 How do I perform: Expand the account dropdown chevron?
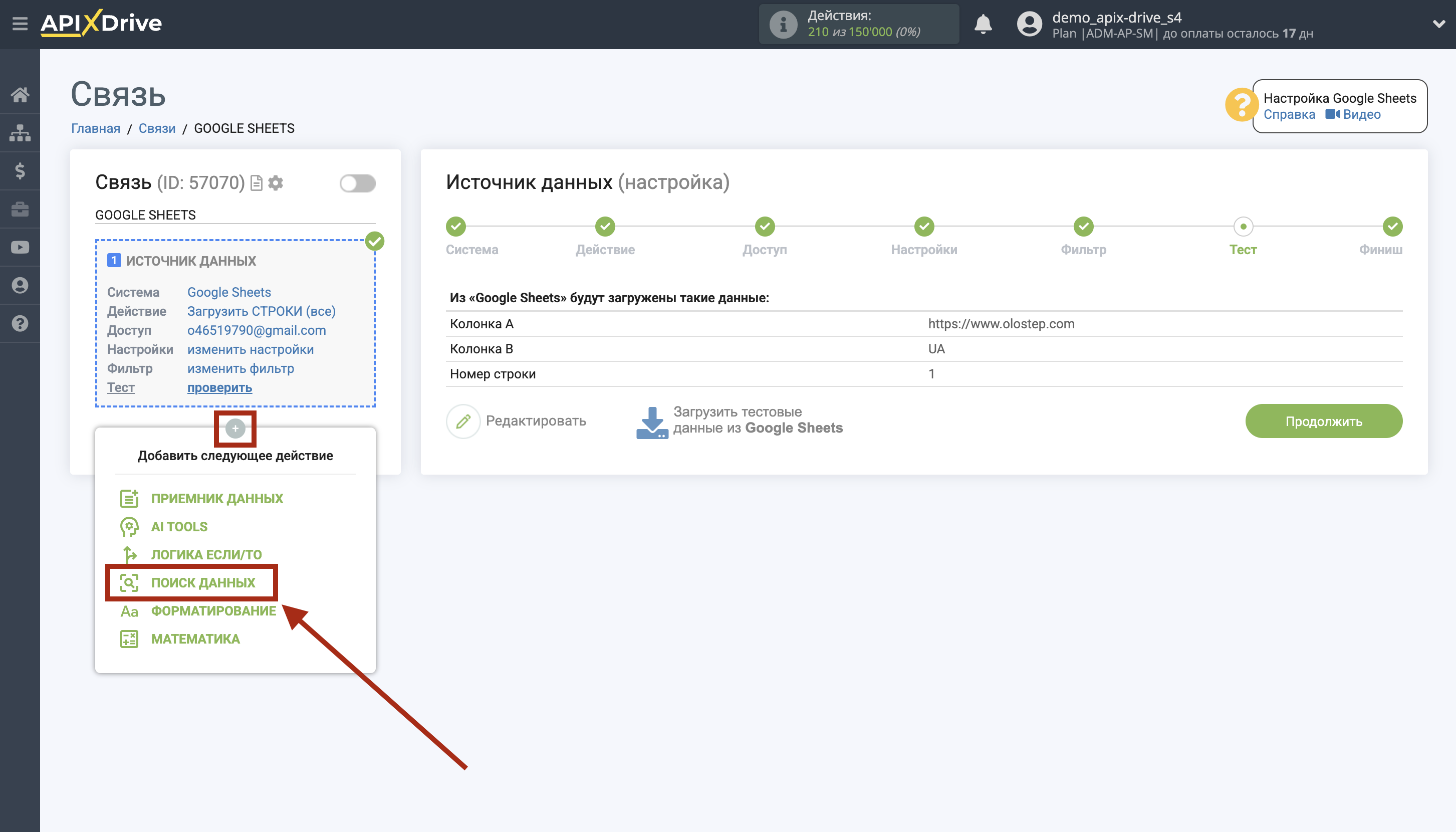[x=1438, y=24]
